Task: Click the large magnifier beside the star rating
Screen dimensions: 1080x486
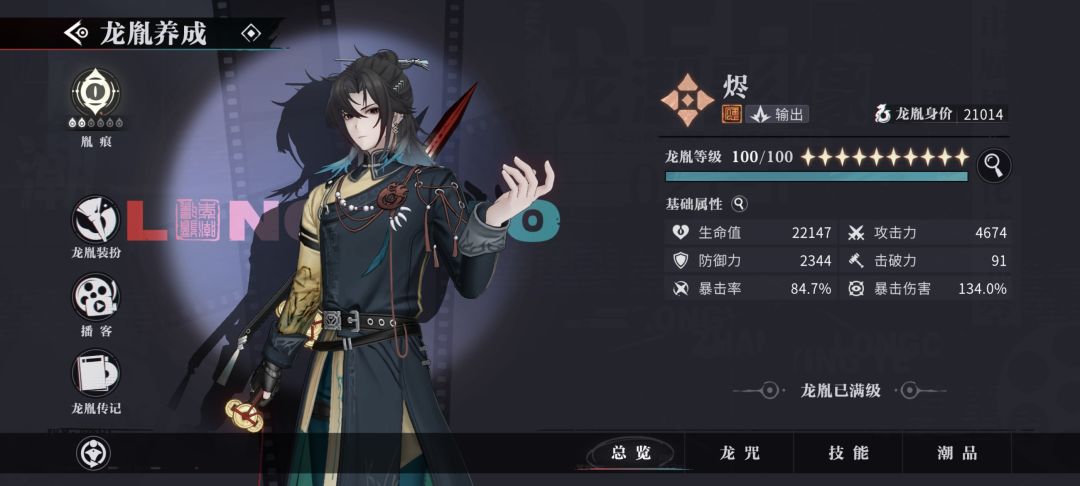Action: 993,165
